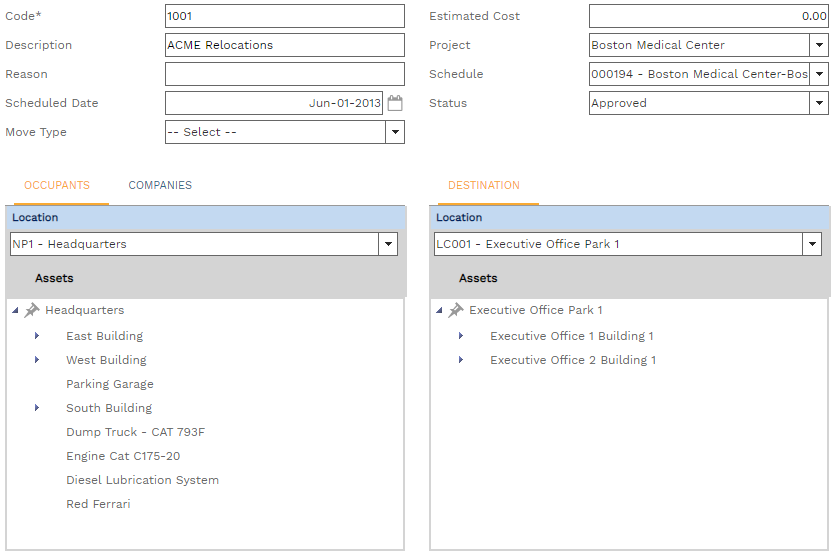Image resolution: width=836 pixels, height=560 pixels.
Task: Expand Executive Office 1 Building 1
Action: (461, 336)
